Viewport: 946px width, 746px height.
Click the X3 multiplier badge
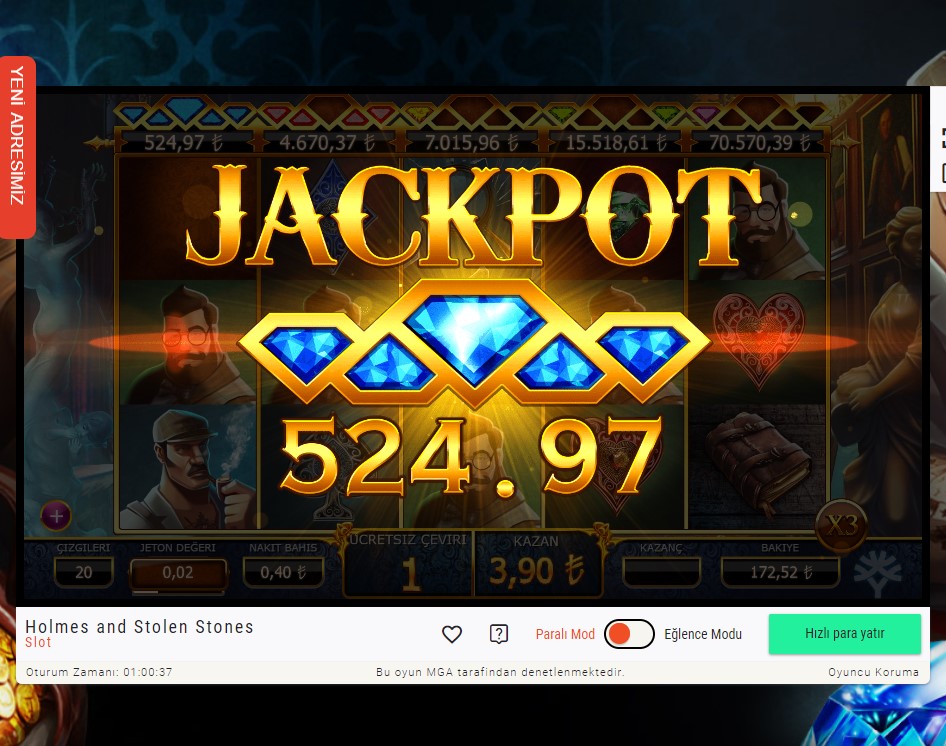[842, 526]
